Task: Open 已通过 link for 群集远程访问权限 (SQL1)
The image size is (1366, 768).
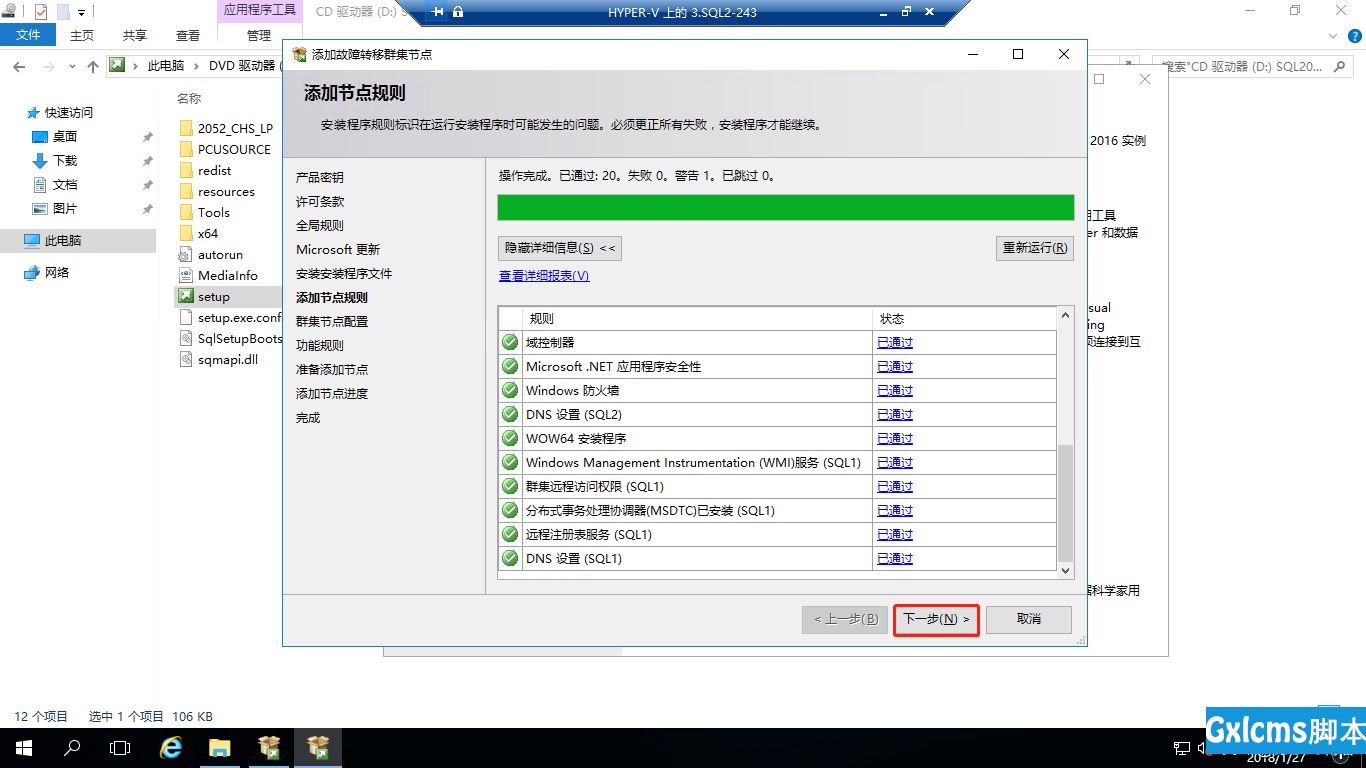Action: click(x=895, y=486)
